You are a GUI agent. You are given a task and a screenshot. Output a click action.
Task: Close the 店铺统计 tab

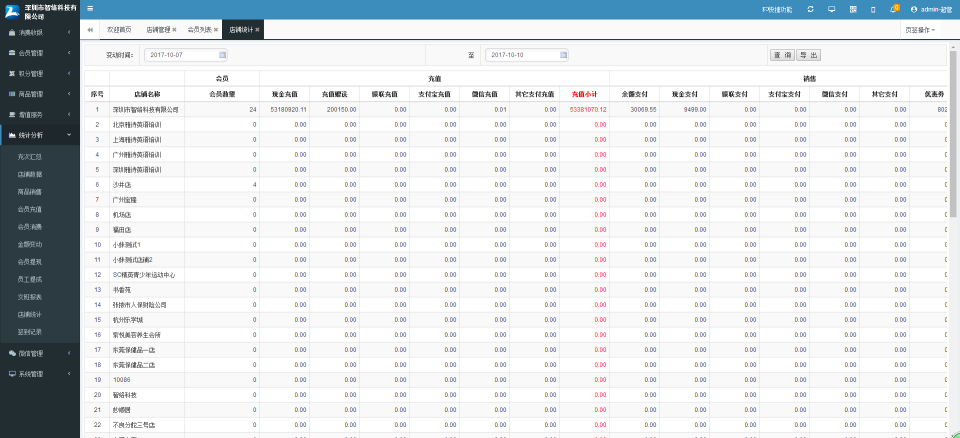[x=258, y=30]
